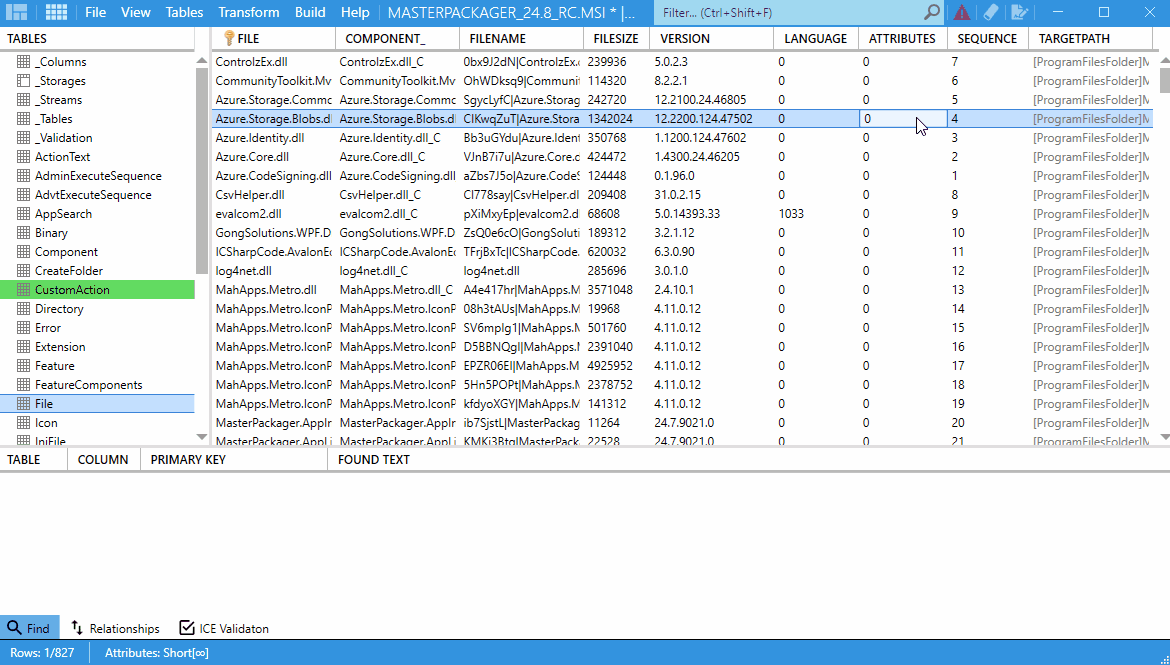Select the Binary table
Screen dimensions: 1170x665
tap(98, 233)
